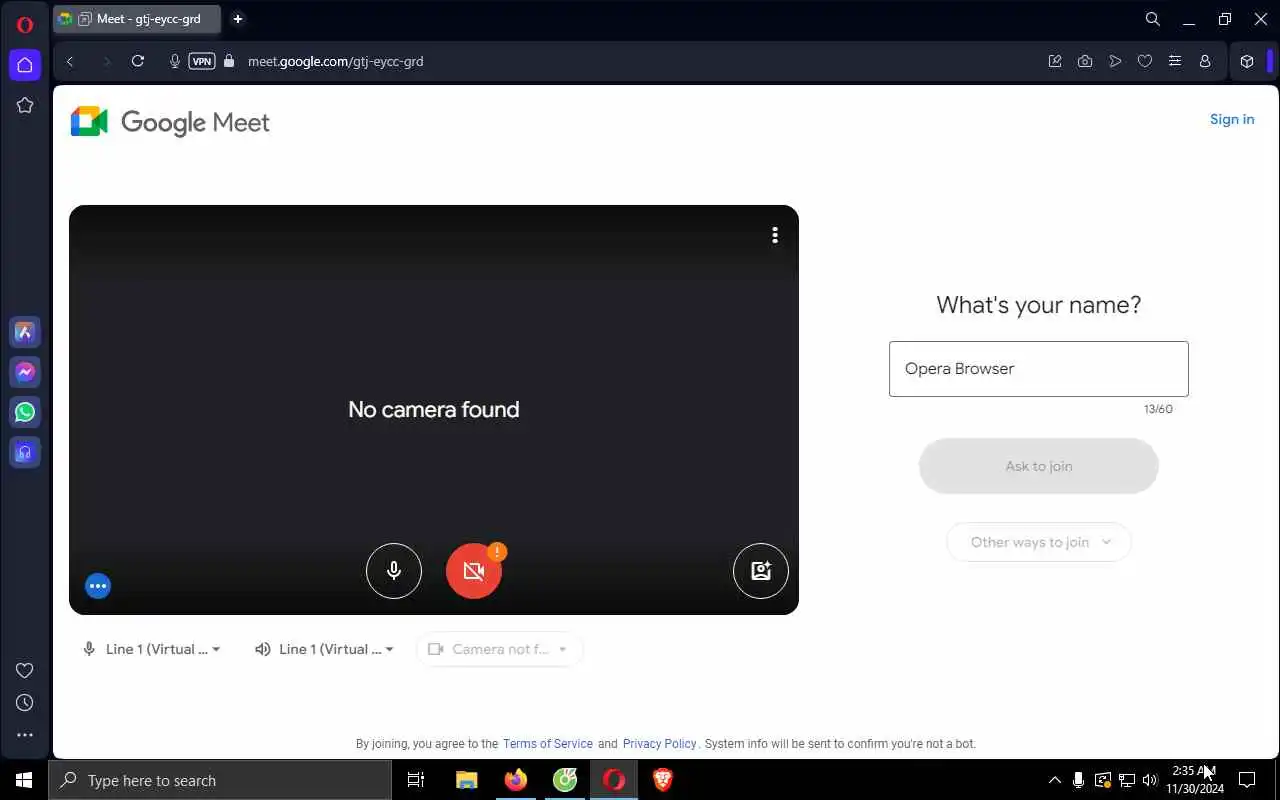The height and width of the screenshot is (800, 1280).
Task: Open a new tab with plus button
Action: click(238, 19)
